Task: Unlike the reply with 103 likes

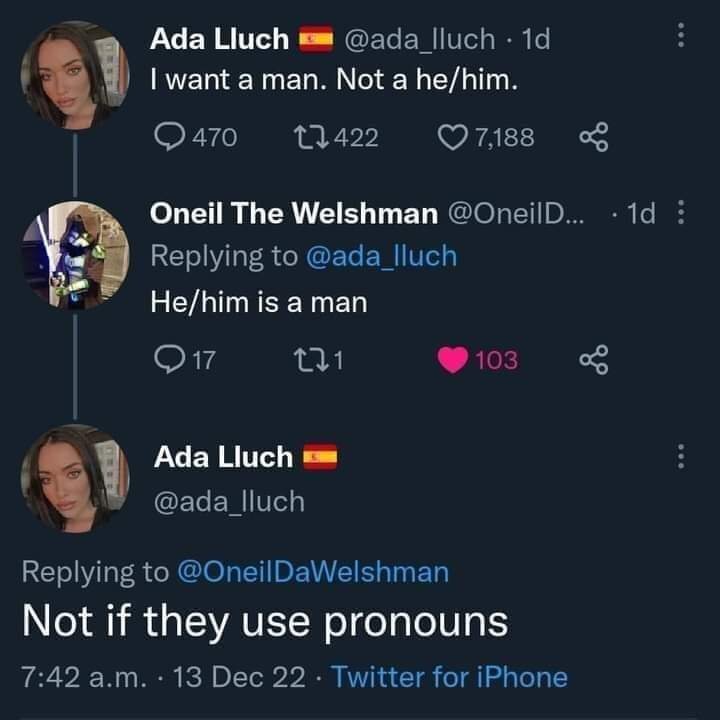Action: (454, 359)
